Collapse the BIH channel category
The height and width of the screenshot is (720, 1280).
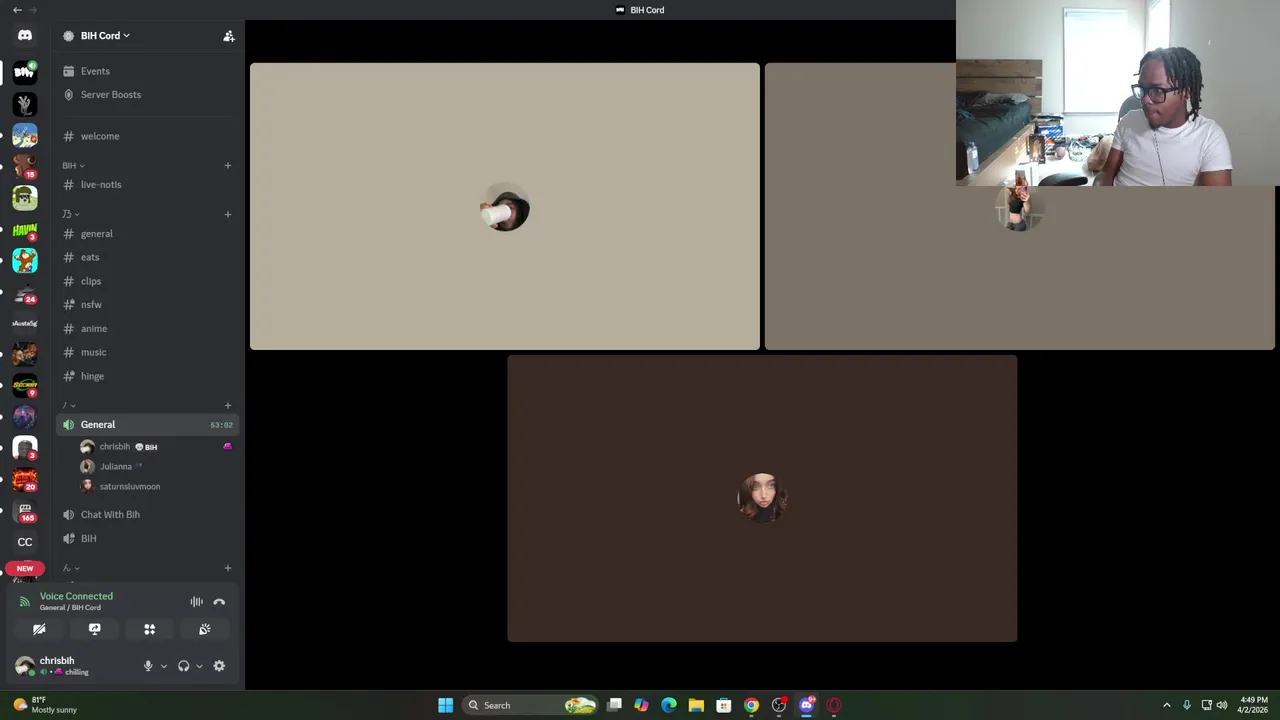coord(73,165)
